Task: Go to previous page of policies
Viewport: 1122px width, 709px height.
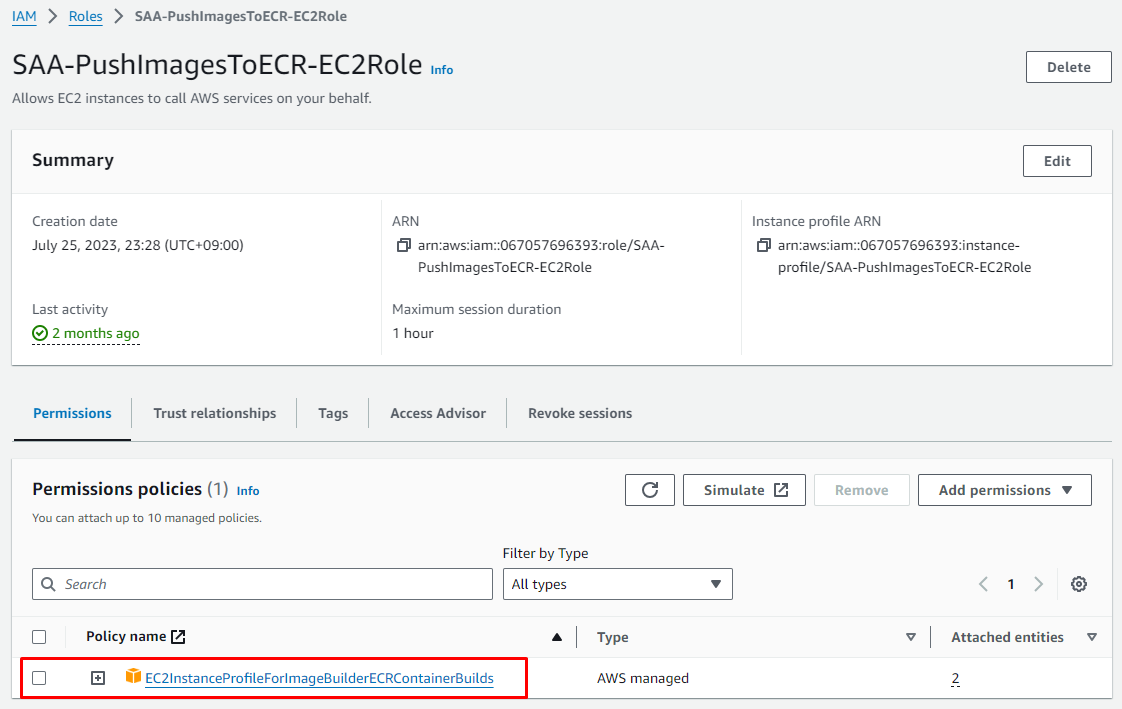Action: pyautogui.click(x=983, y=584)
